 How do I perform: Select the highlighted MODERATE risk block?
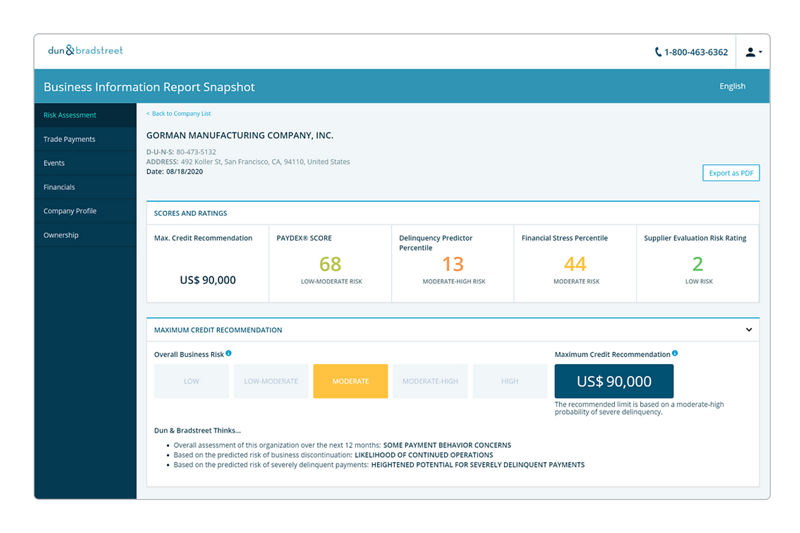coord(350,381)
